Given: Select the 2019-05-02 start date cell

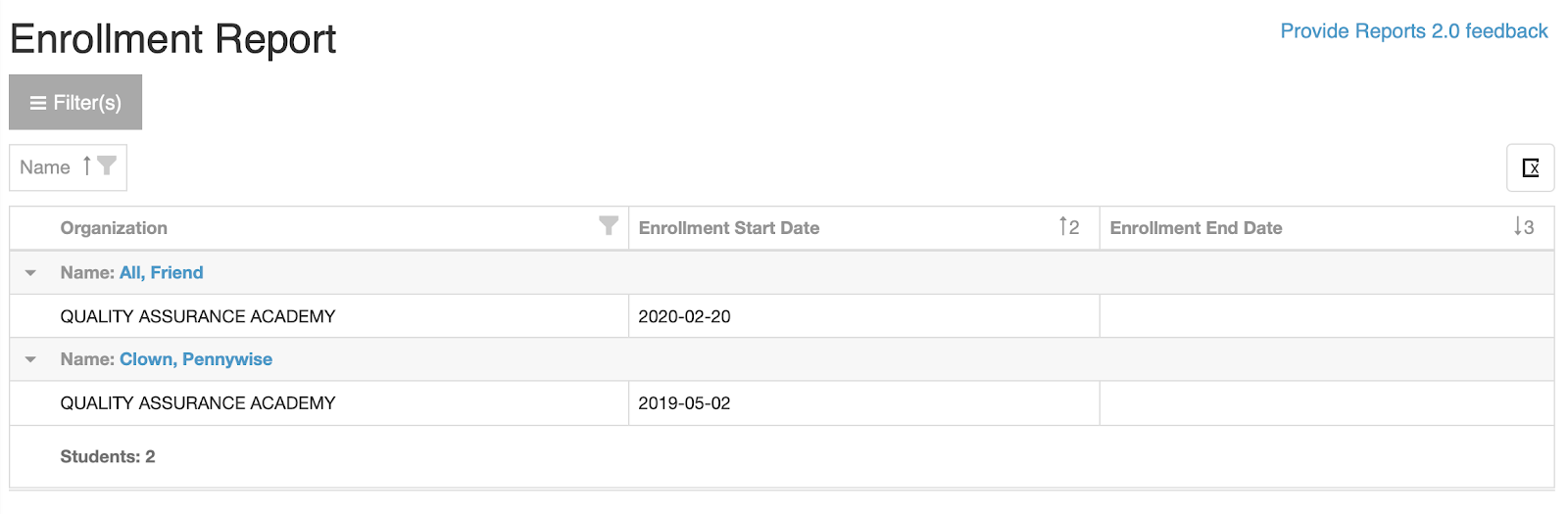Looking at the screenshot, I should pyautogui.click(x=684, y=403).
